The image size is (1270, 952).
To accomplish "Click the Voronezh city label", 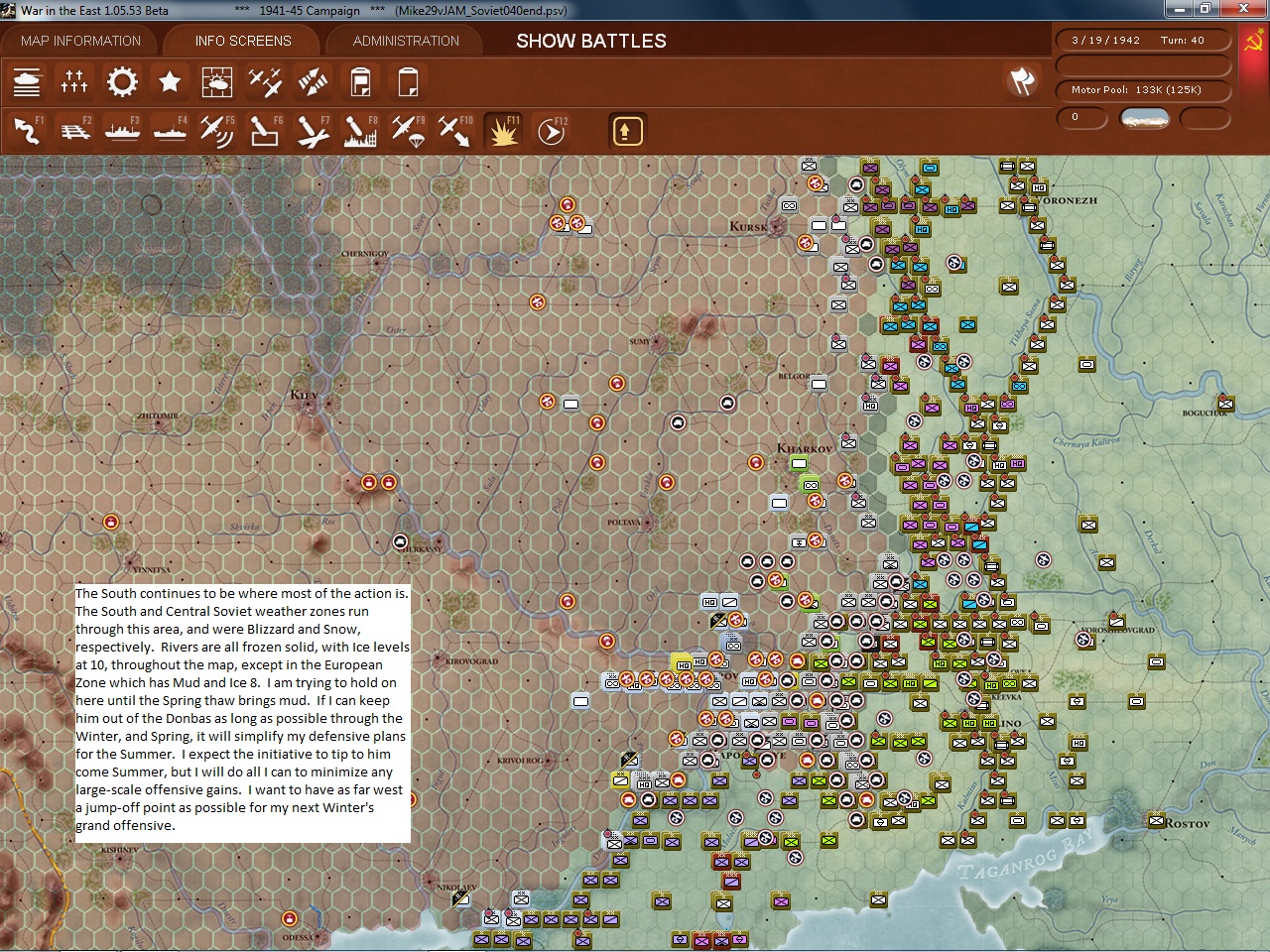I will pos(1068,200).
